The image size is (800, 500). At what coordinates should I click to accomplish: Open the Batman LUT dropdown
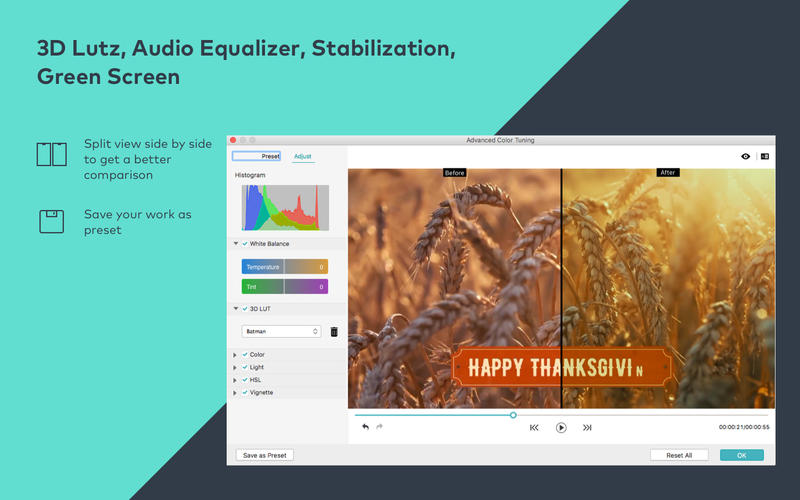(x=281, y=331)
